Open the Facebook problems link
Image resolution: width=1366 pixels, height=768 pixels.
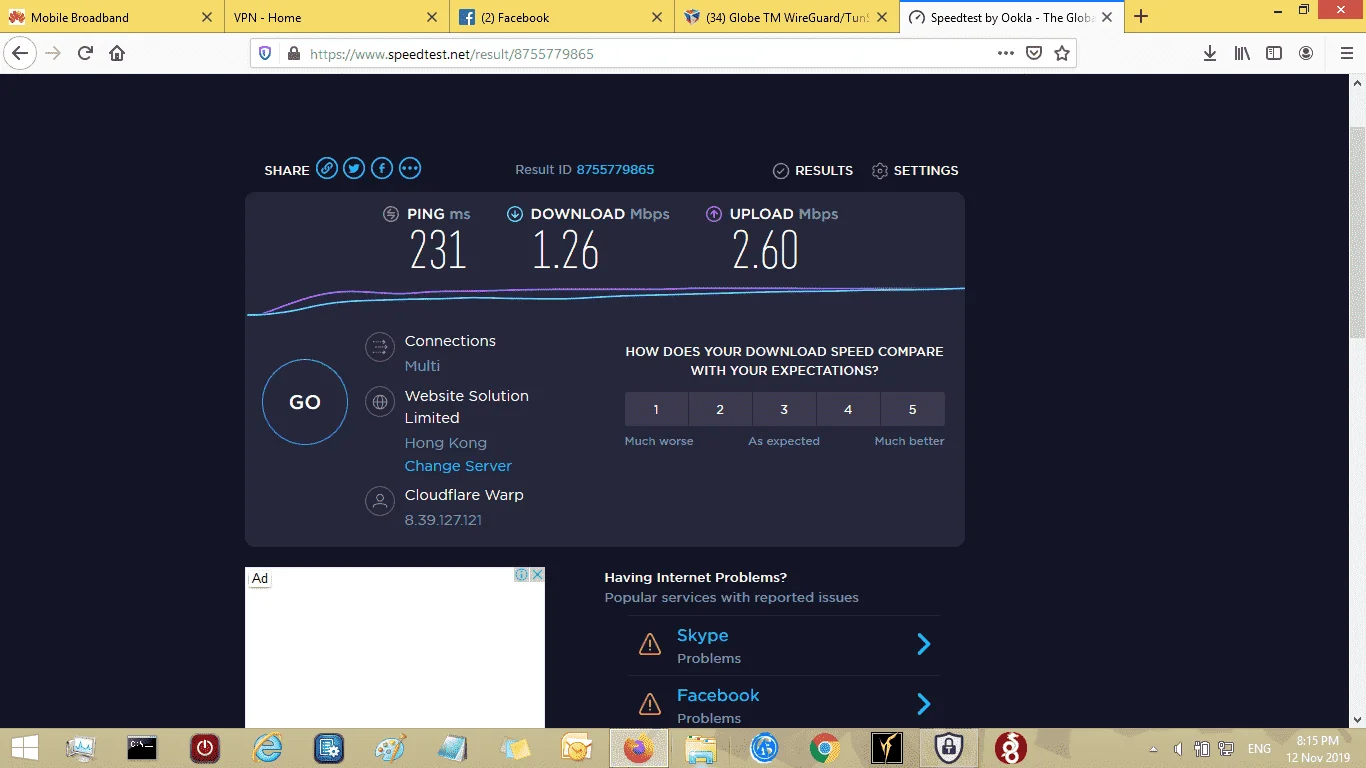tap(718, 695)
